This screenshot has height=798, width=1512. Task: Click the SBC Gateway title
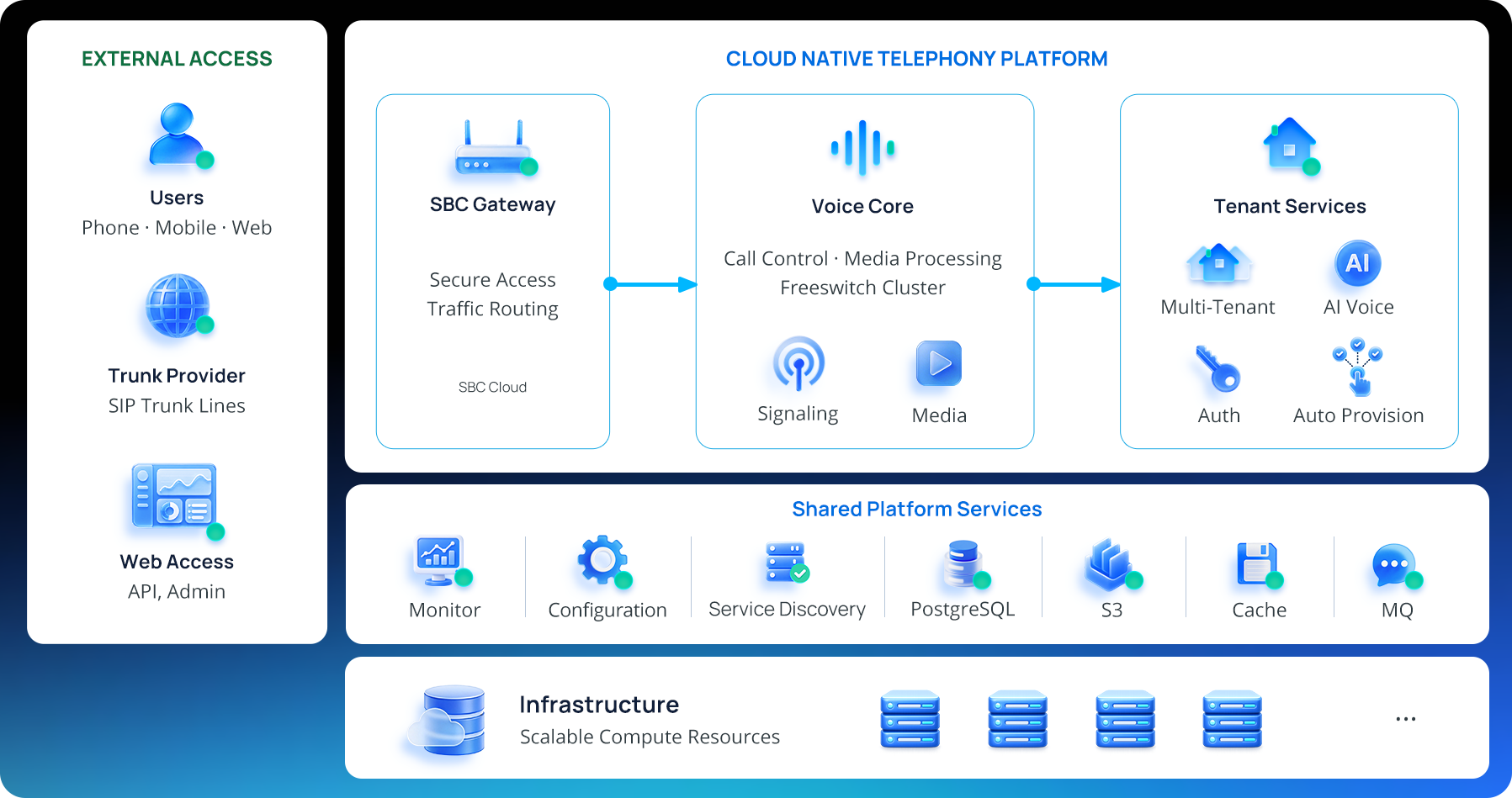coord(493,205)
